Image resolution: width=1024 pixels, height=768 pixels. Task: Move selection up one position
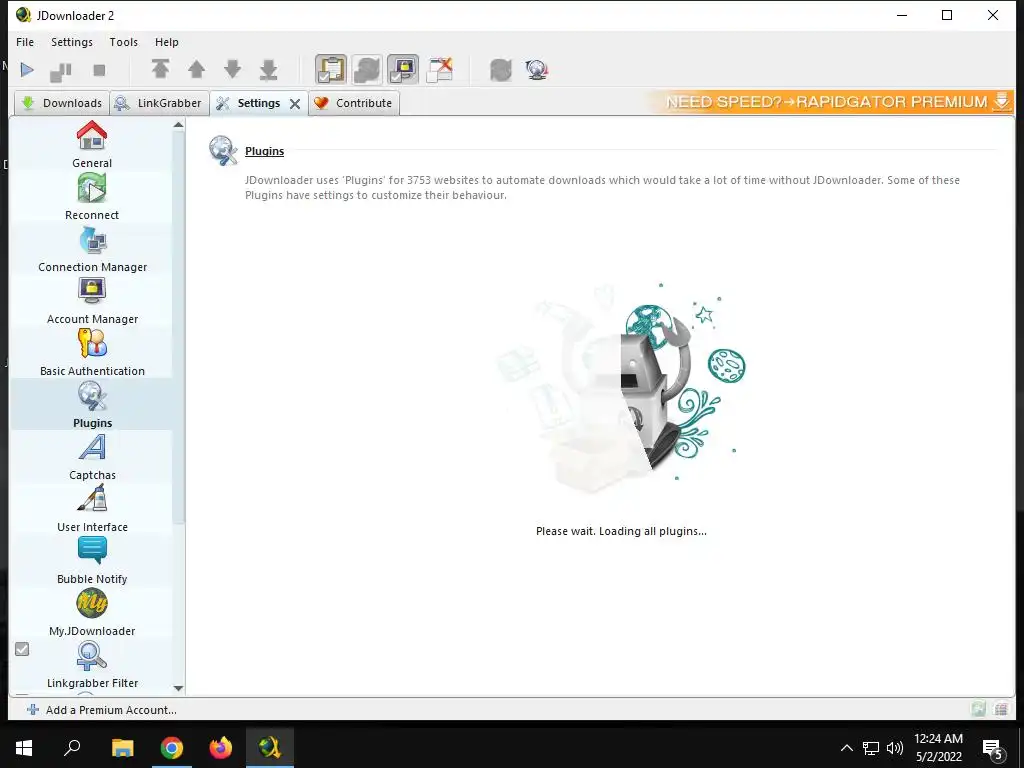point(197,69)
